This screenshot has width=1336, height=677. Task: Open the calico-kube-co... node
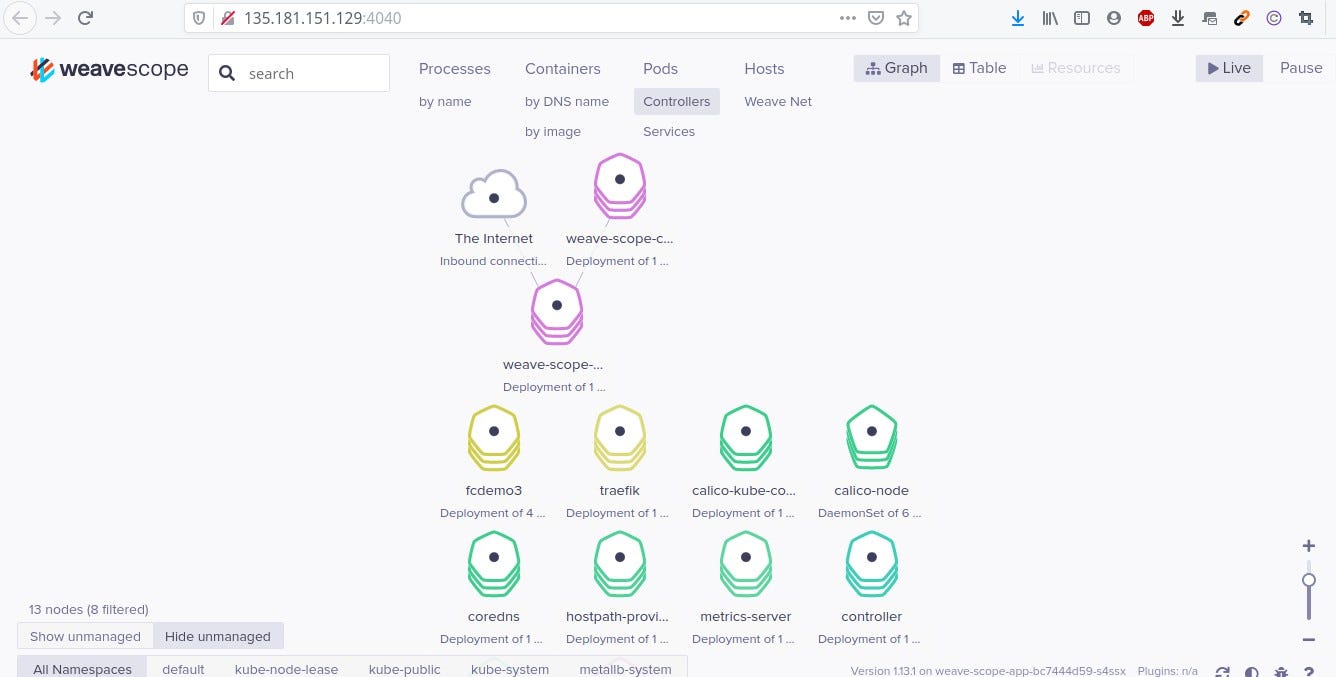coord(746,437)
